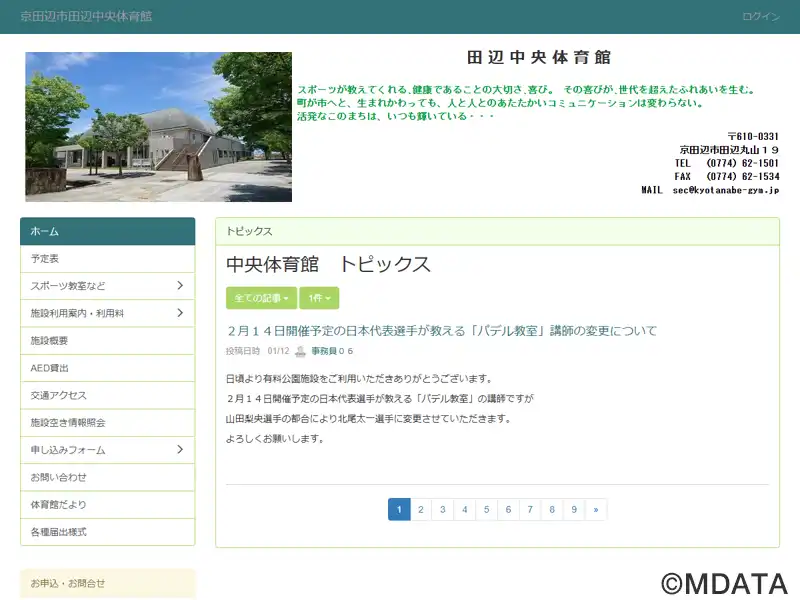Select ホーム in the sidebar menu
The image size is (800, 600).
coord(107,231)
